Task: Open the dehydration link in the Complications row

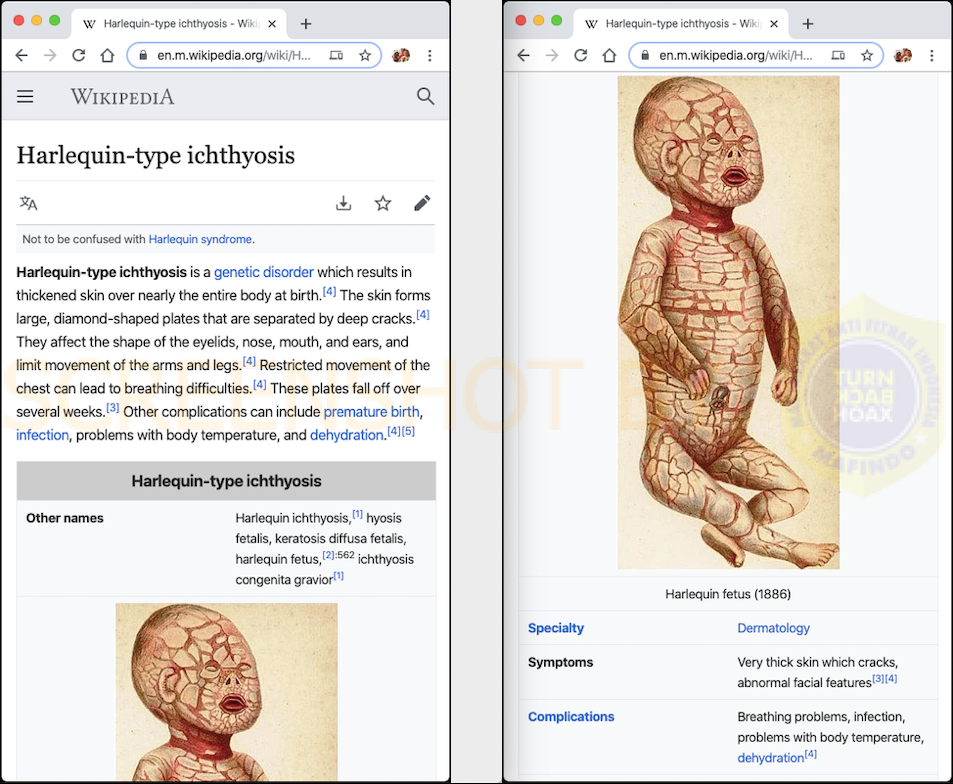Action: coord(771,758)
